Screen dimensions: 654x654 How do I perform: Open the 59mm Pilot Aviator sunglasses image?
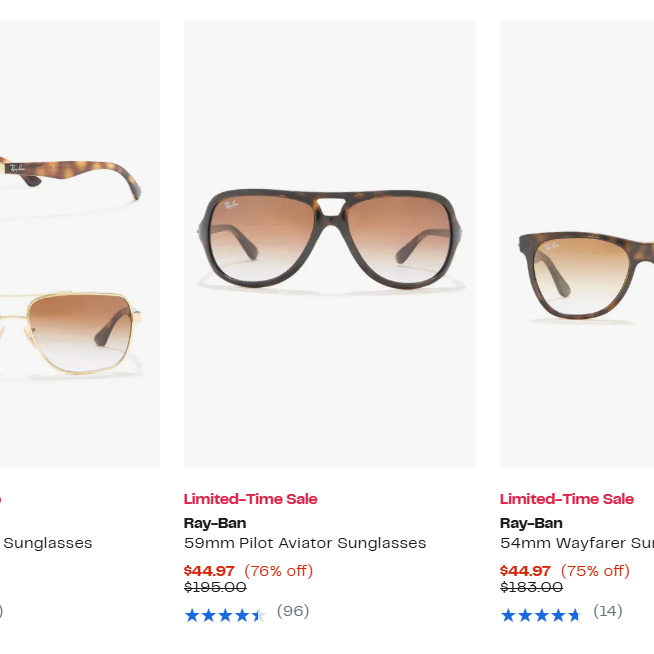click(329, 243)
